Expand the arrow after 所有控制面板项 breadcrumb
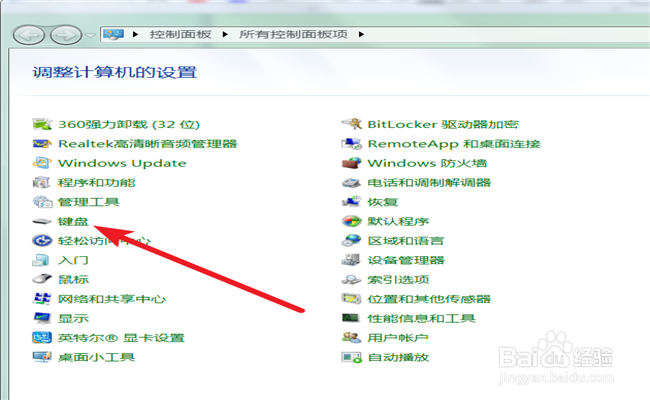The width and height of the screenshot is (650, 400). click(x=361, y=34)
